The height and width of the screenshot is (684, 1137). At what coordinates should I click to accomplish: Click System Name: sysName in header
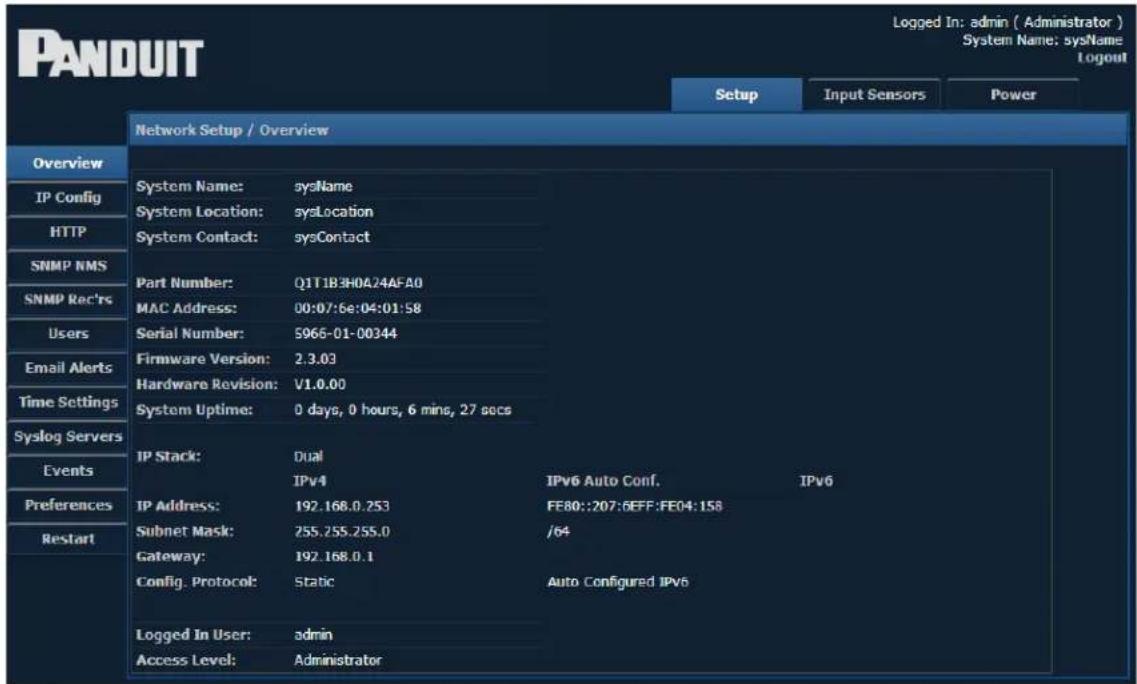(1043, 40)
